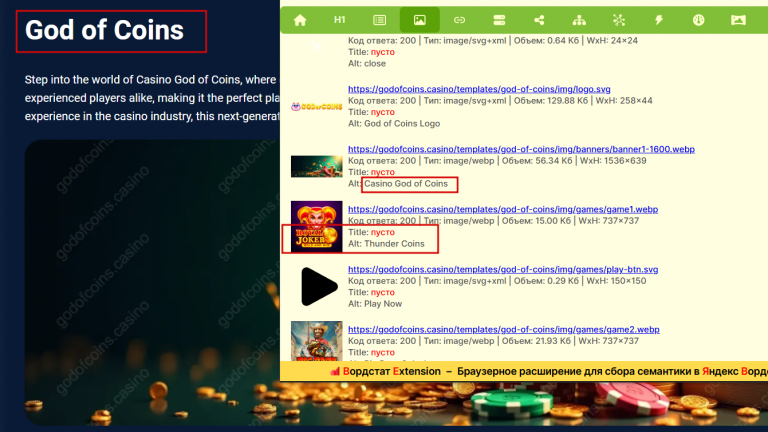
Task: Click the God of Coins page heading
Action: pyautogui.click(x=104, y=30)
